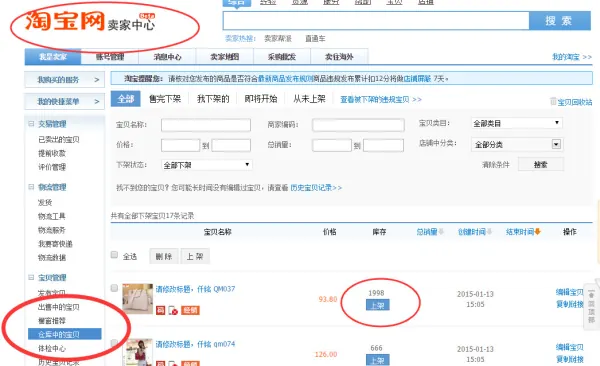Tick the checkbox for item QM037
Screen dimensions: 600x366
click(114, 288)
